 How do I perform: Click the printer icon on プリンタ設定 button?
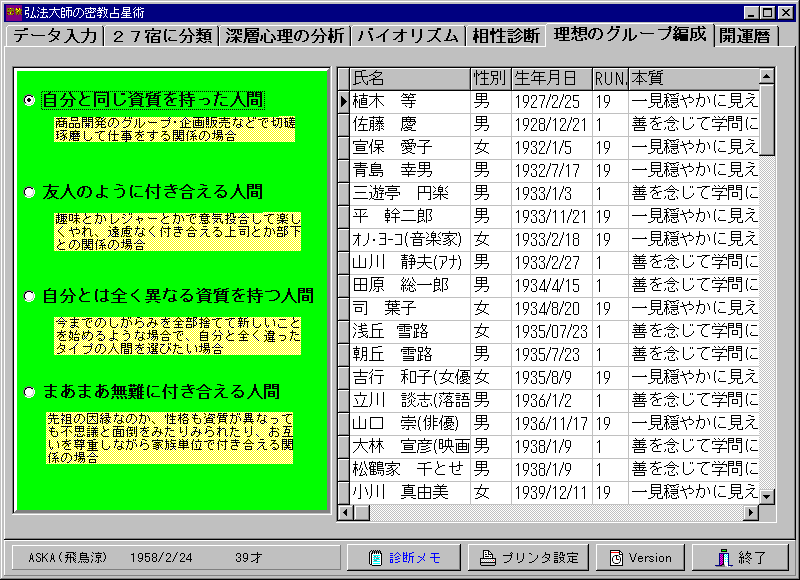(488, 558)
